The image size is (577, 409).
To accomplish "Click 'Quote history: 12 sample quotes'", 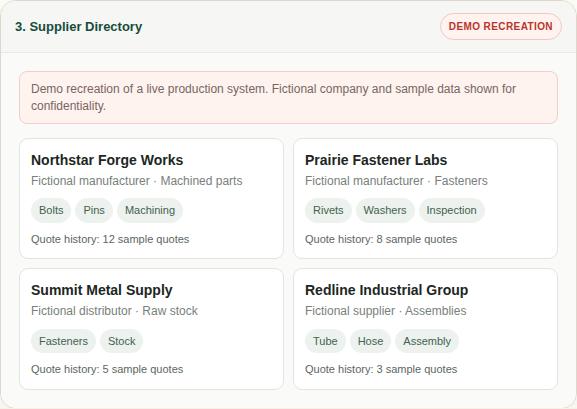I will point(110,239).
